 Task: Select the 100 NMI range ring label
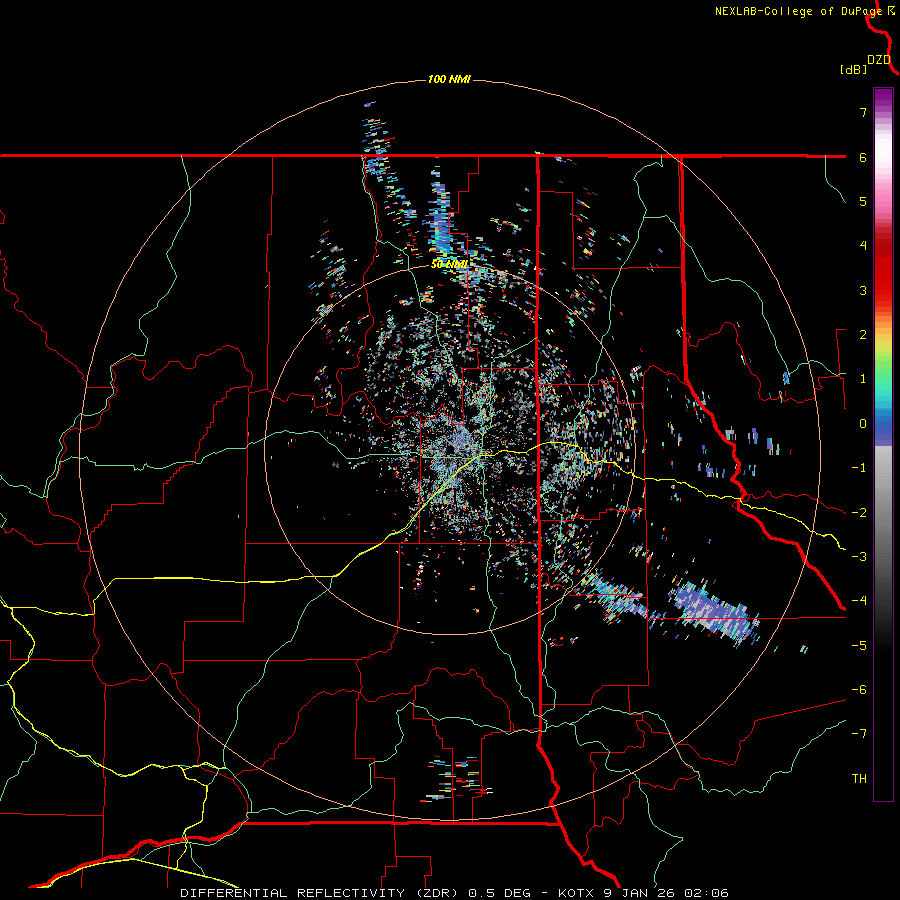point(449,79)
